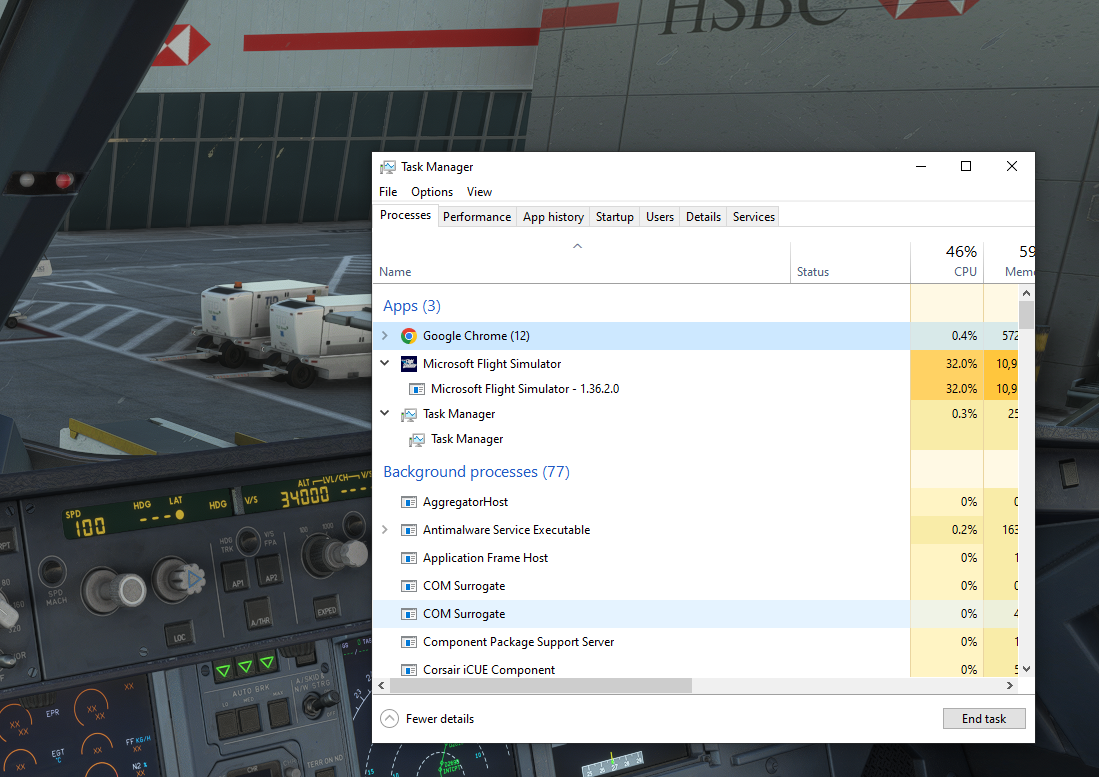Select the AggregatorHost process name

465,502
